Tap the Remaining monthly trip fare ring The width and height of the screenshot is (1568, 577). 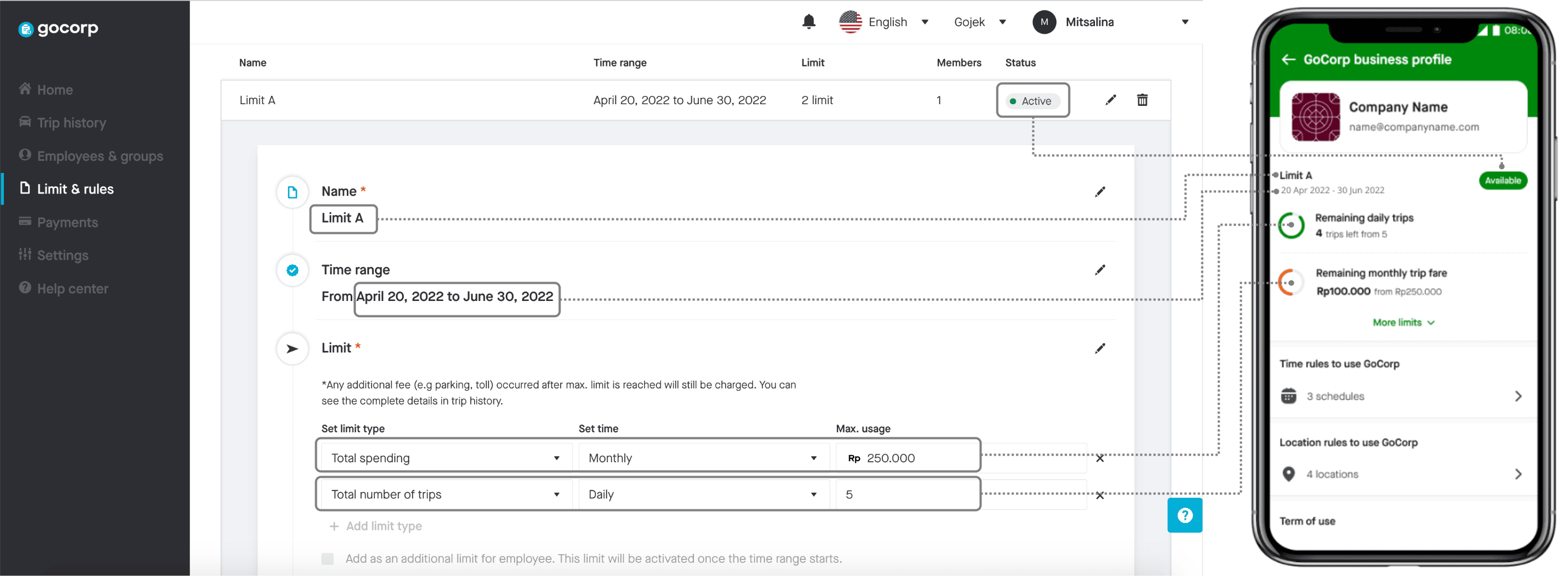[1291, 283]
